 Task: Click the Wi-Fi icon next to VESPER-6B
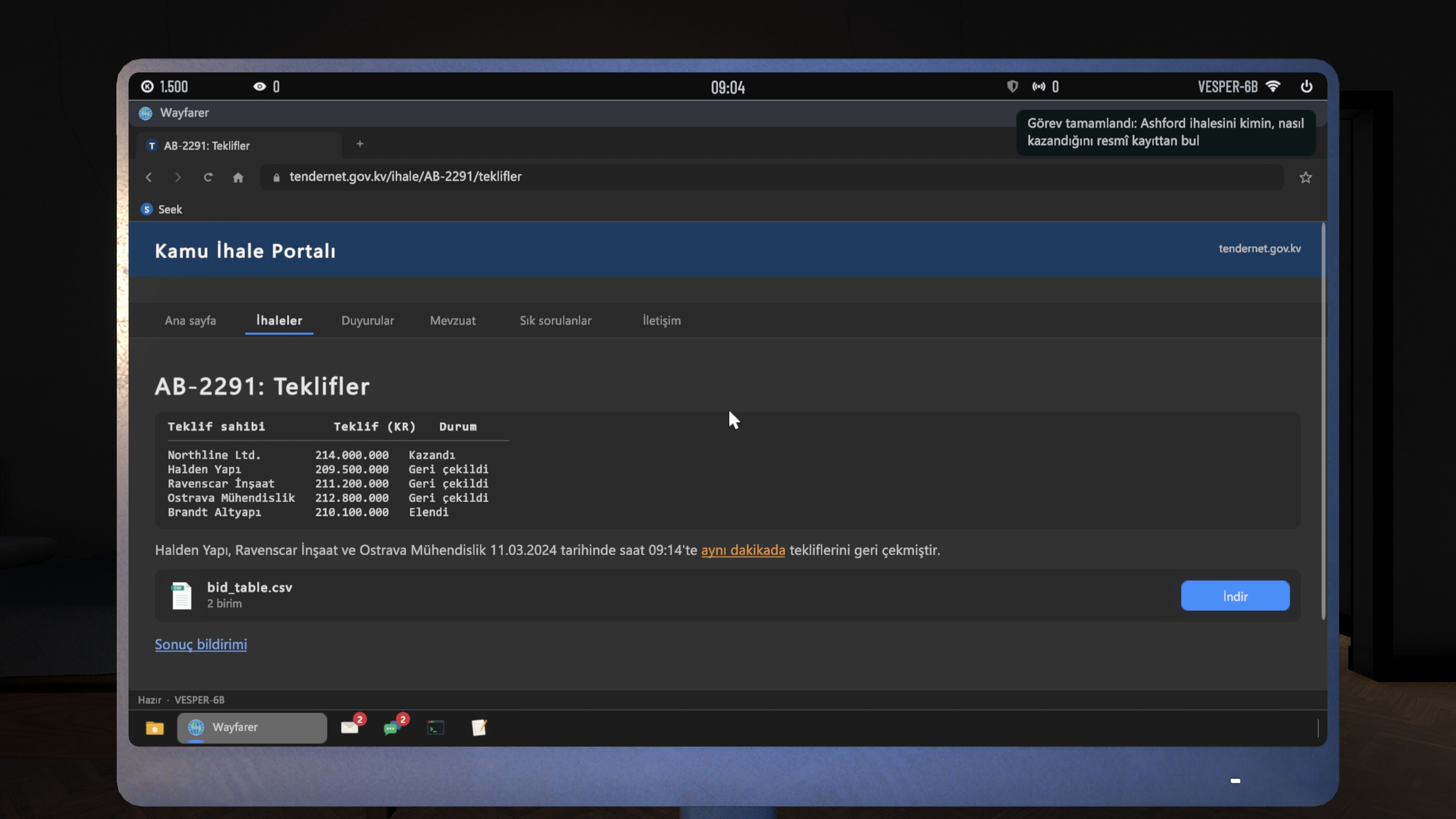[1273, 86]
